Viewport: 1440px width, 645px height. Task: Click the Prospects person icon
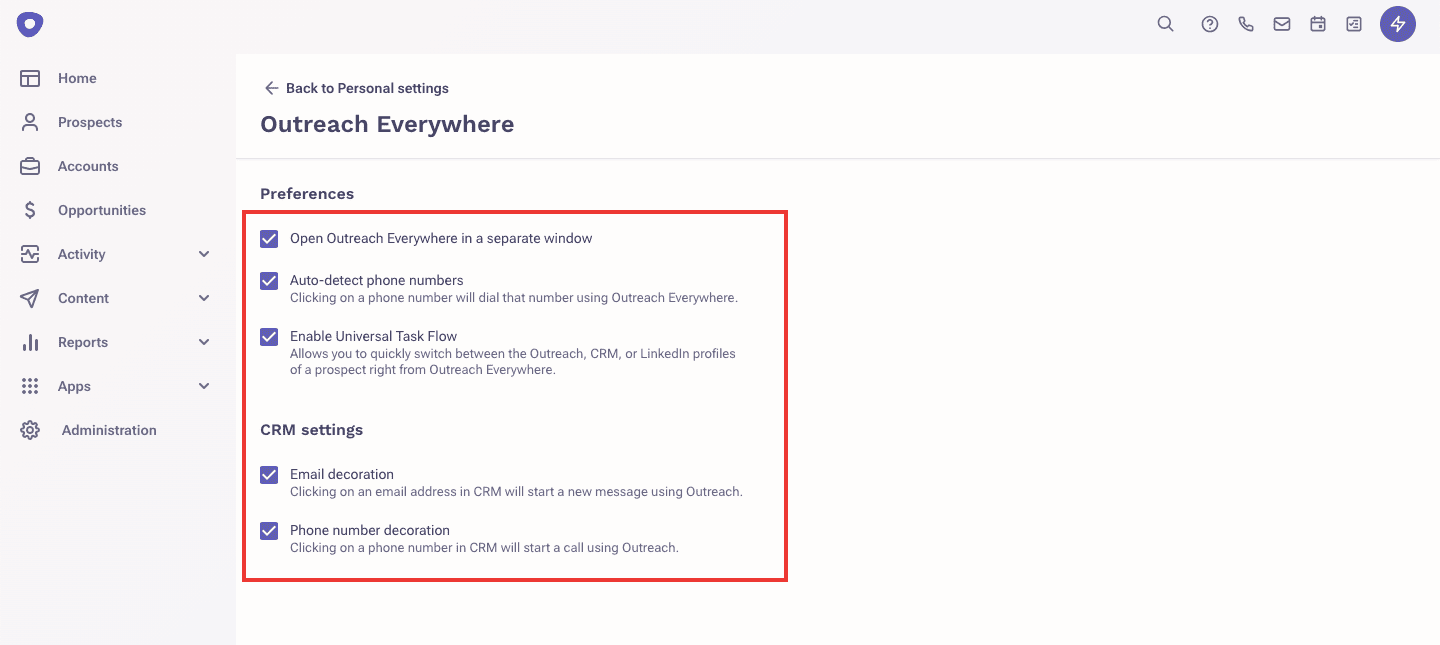(30, 122)
